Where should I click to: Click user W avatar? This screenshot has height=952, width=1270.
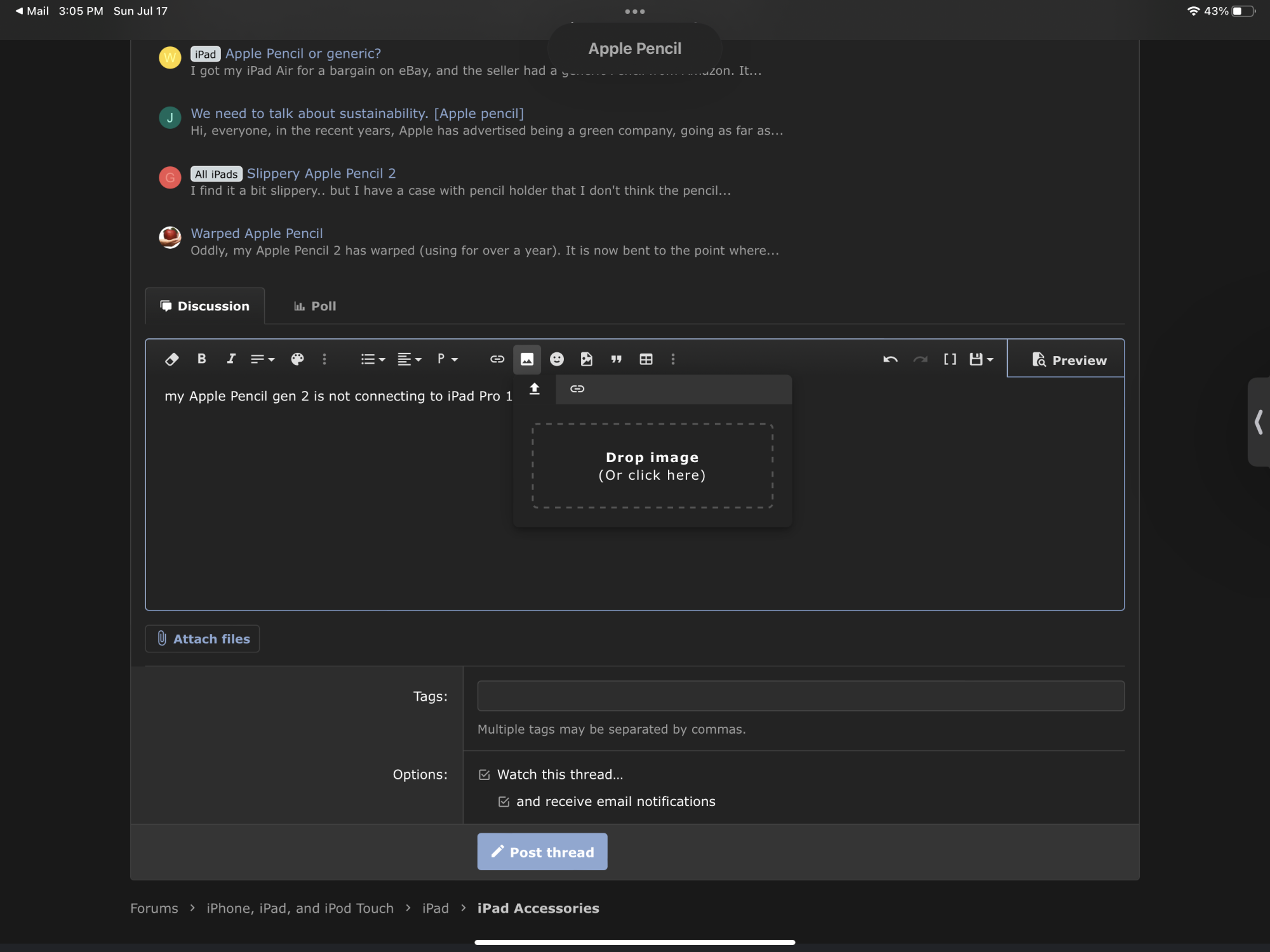pos(170,58)
